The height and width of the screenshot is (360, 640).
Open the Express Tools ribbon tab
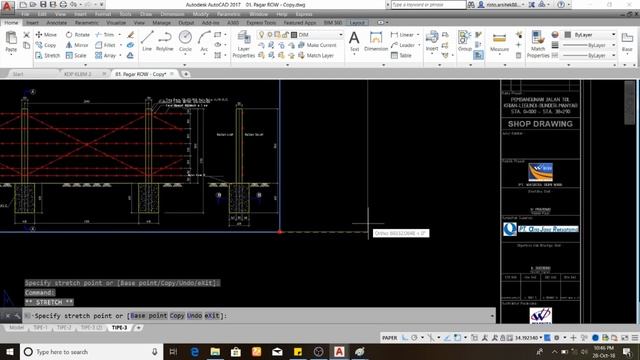[261, 22]
